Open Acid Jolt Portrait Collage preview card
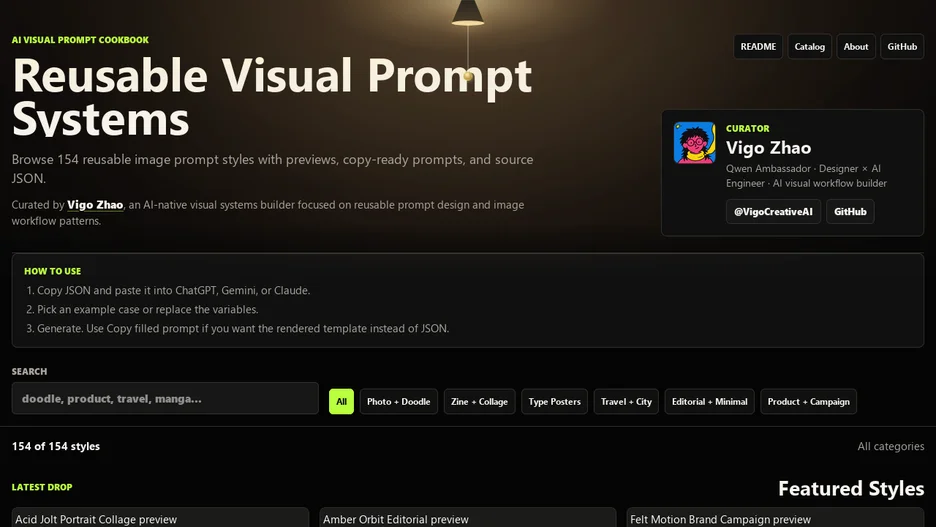This screenshot has height=527, width=936. [160, 517]
